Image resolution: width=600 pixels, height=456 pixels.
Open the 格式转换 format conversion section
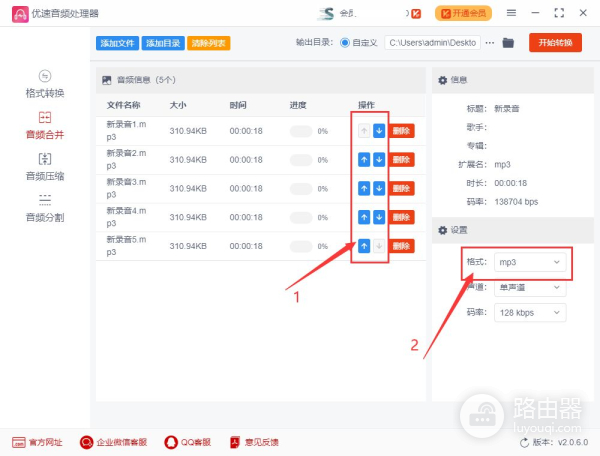tap(45, 84)
